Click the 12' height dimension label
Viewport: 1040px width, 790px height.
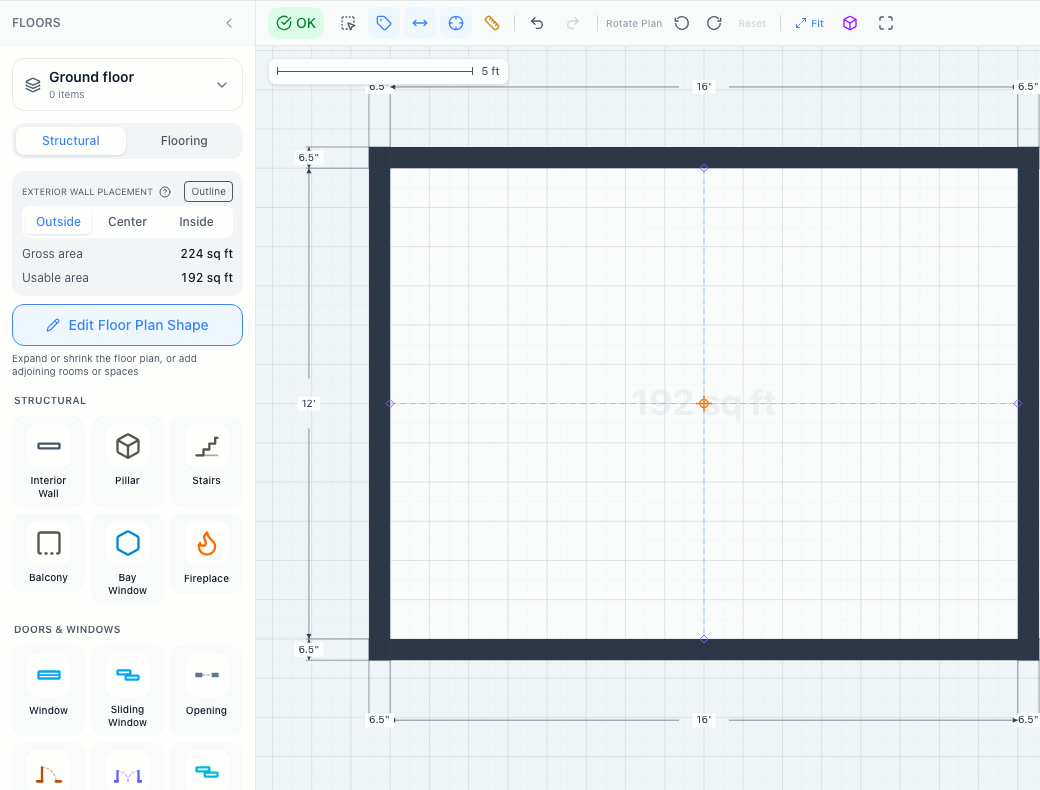tap(308, 403)
